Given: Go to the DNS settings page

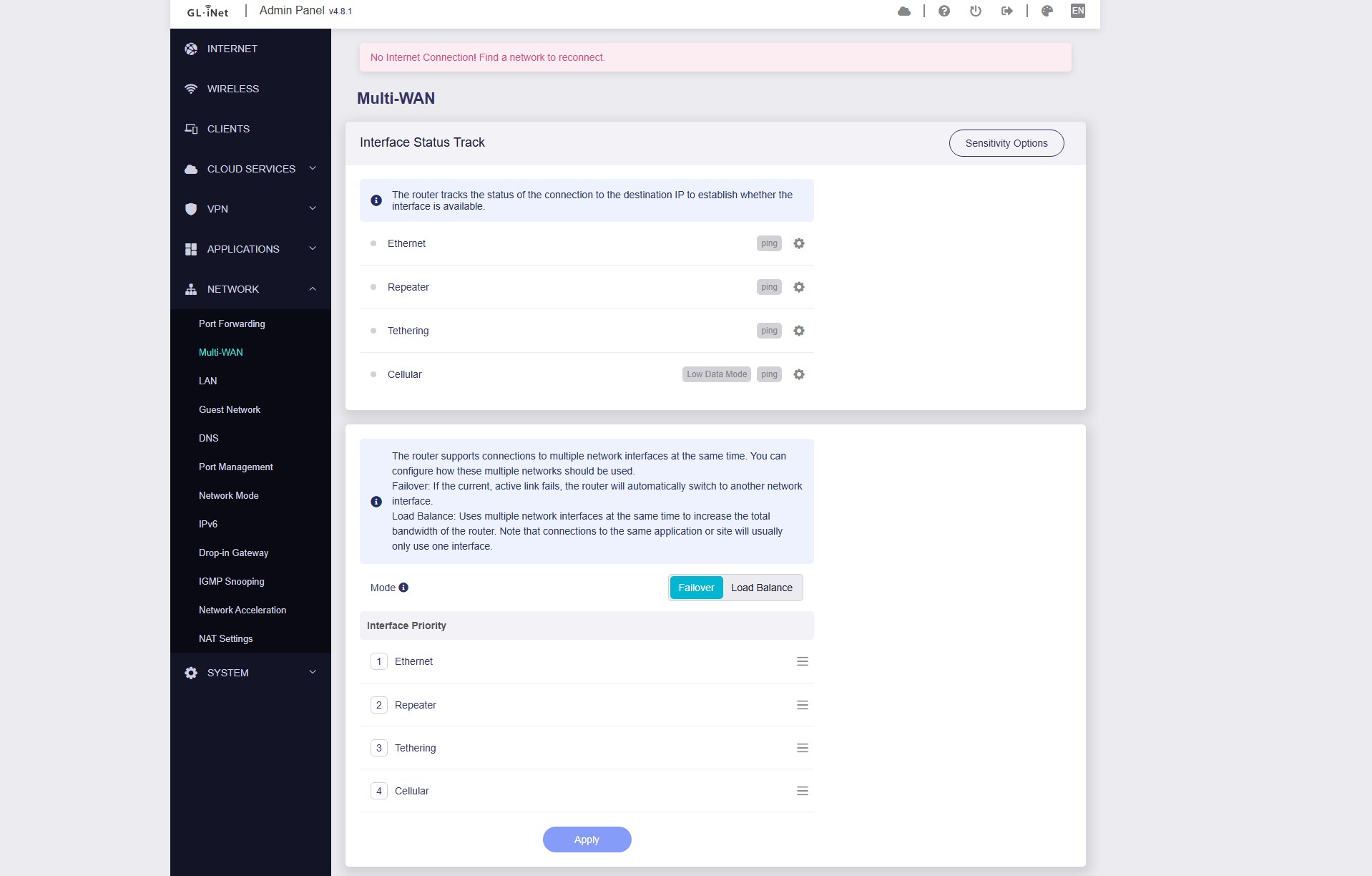Looking at the screenshot, I should tap(209, 438).
